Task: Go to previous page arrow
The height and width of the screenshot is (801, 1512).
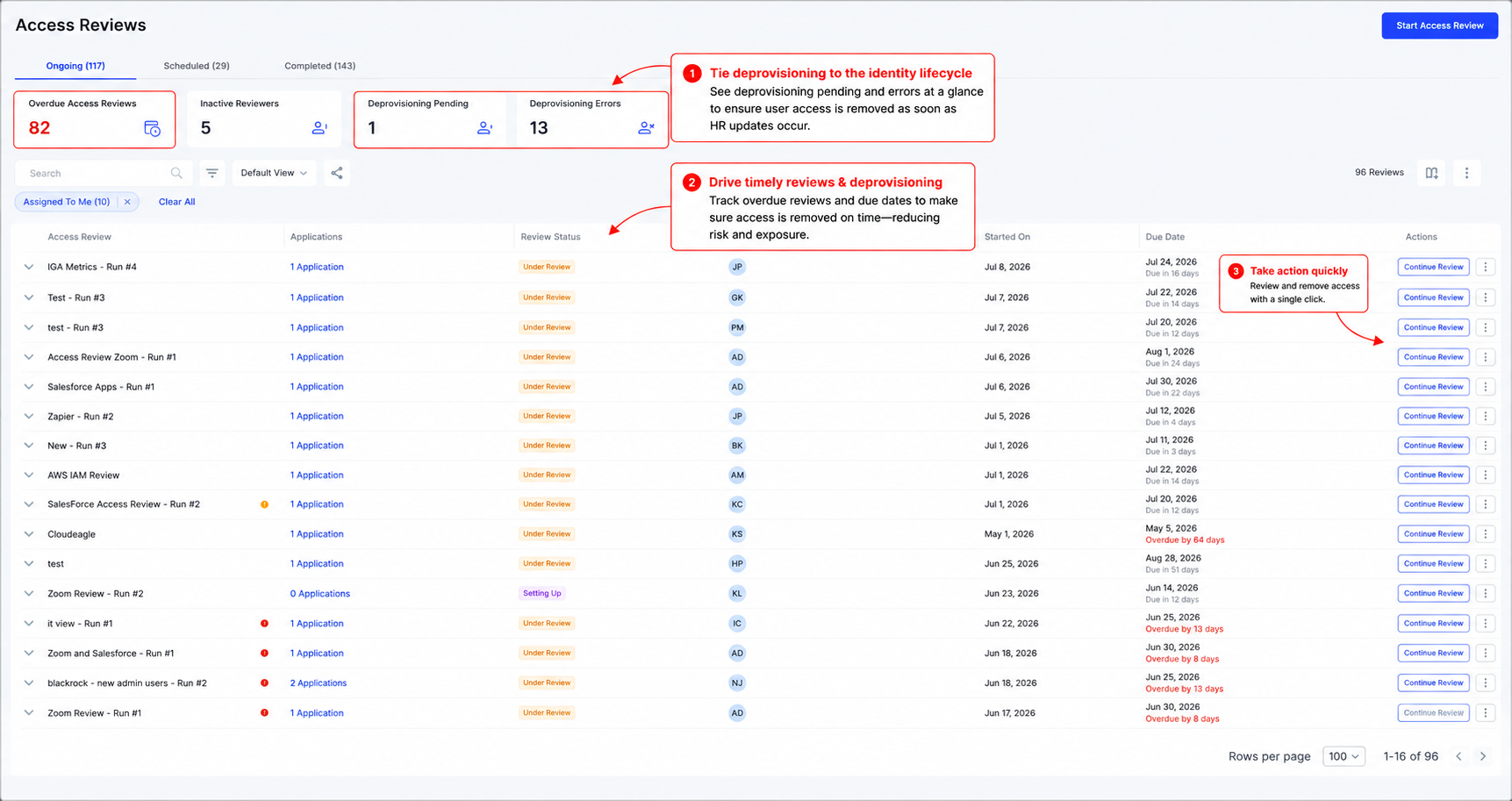Action: pyautogui.click(x=1458, y=756)
